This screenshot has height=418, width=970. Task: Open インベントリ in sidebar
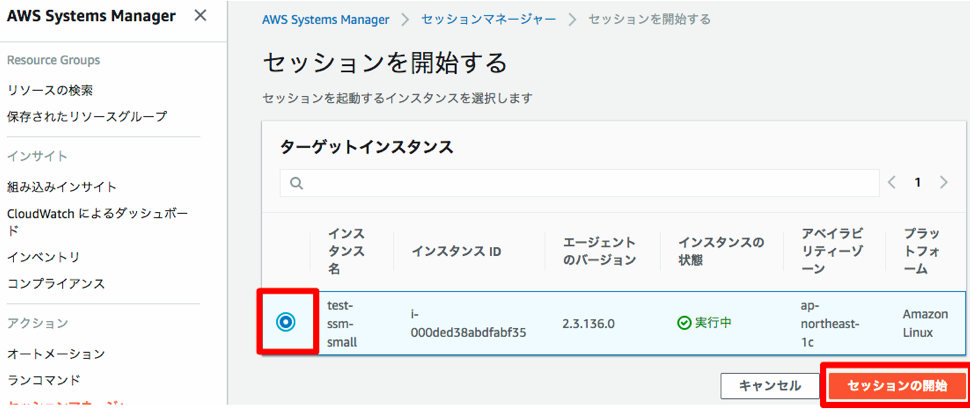coord(43,257)
